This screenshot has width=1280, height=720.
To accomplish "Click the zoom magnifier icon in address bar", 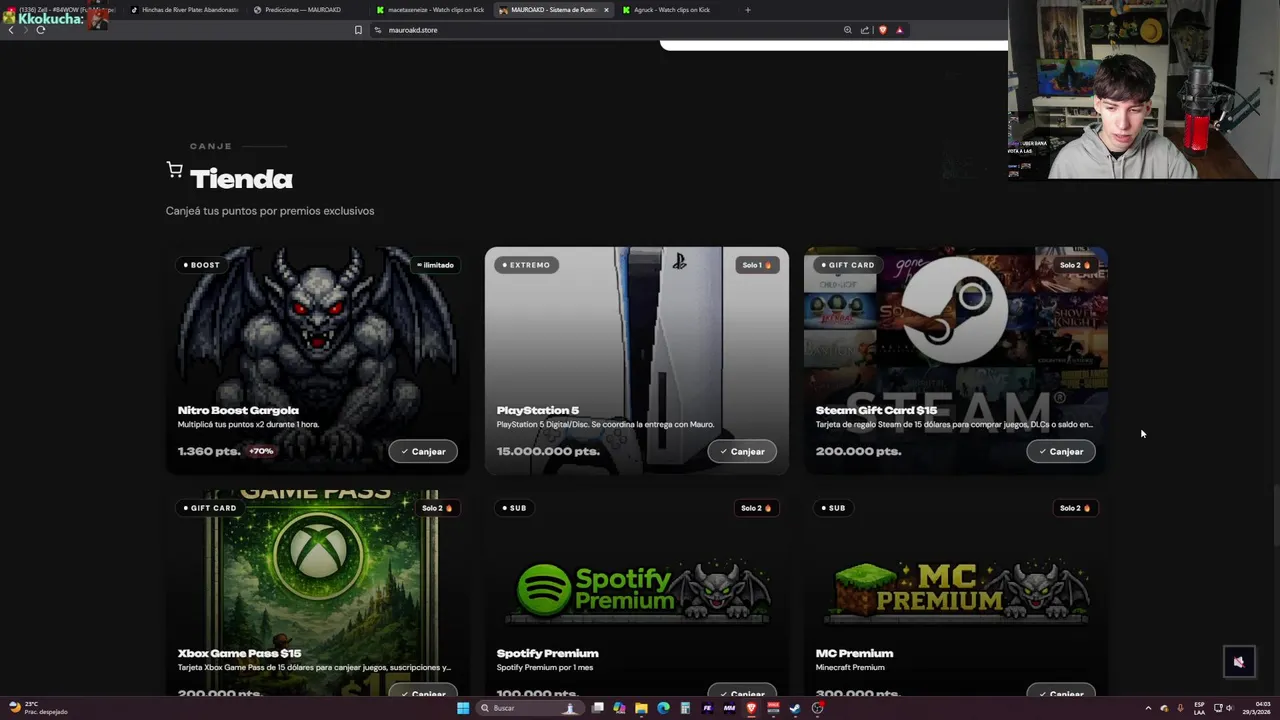I will [x=848, y=30].
